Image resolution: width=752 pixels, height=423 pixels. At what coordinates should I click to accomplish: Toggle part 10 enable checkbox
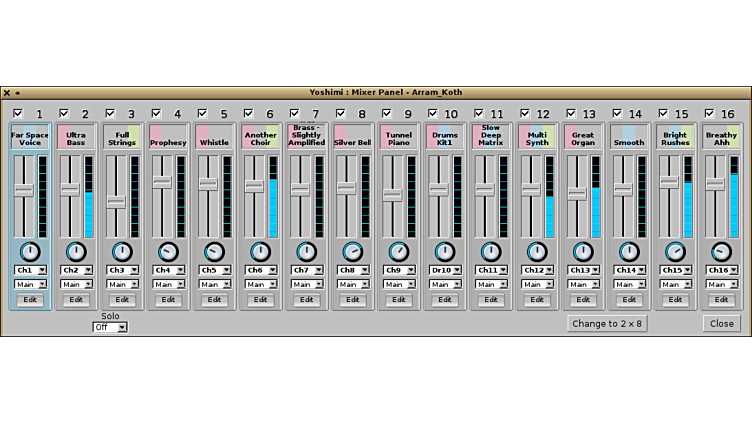pyautogui.click(x=433, y=113)
